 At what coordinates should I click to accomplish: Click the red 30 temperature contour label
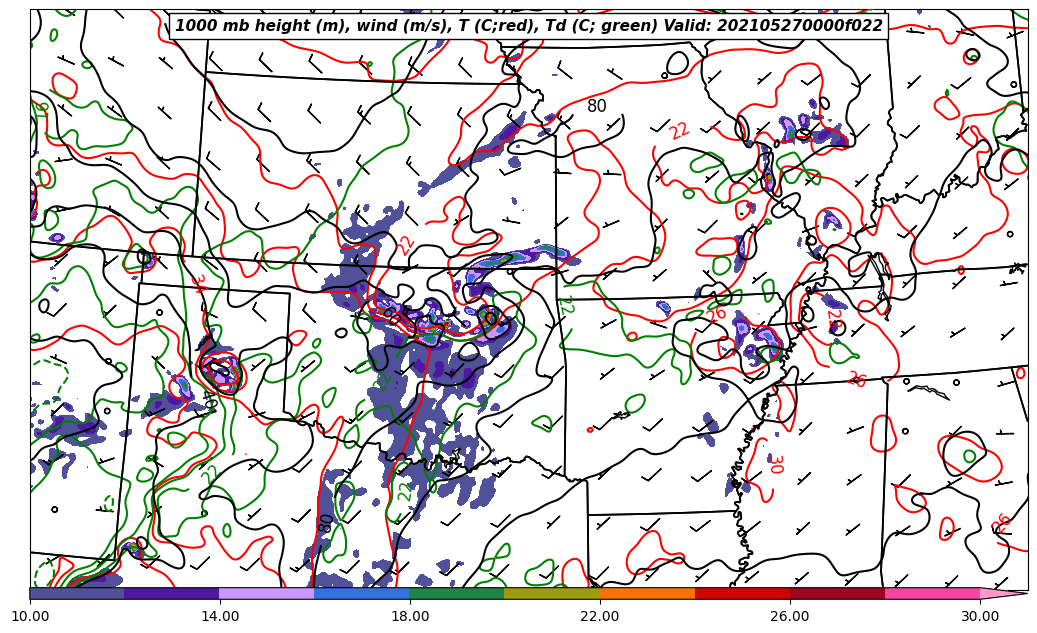pos(775,463)
